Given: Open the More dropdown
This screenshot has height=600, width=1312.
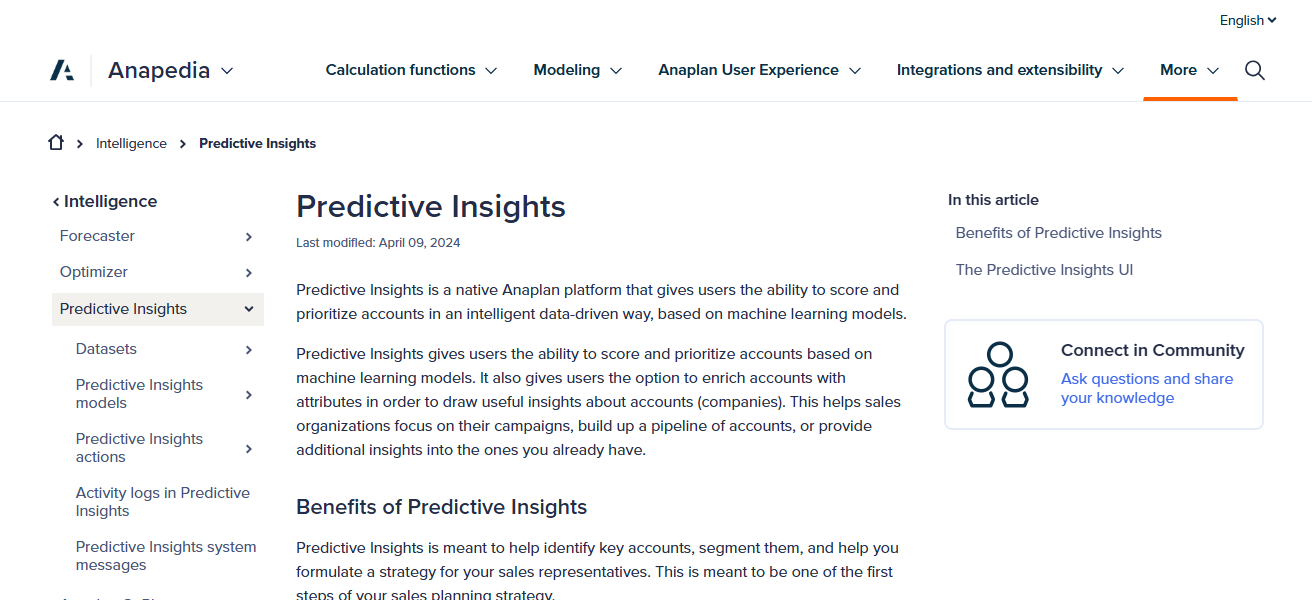Looking at the screenshot, I should pyautogui.click(x=1188, y=70).
